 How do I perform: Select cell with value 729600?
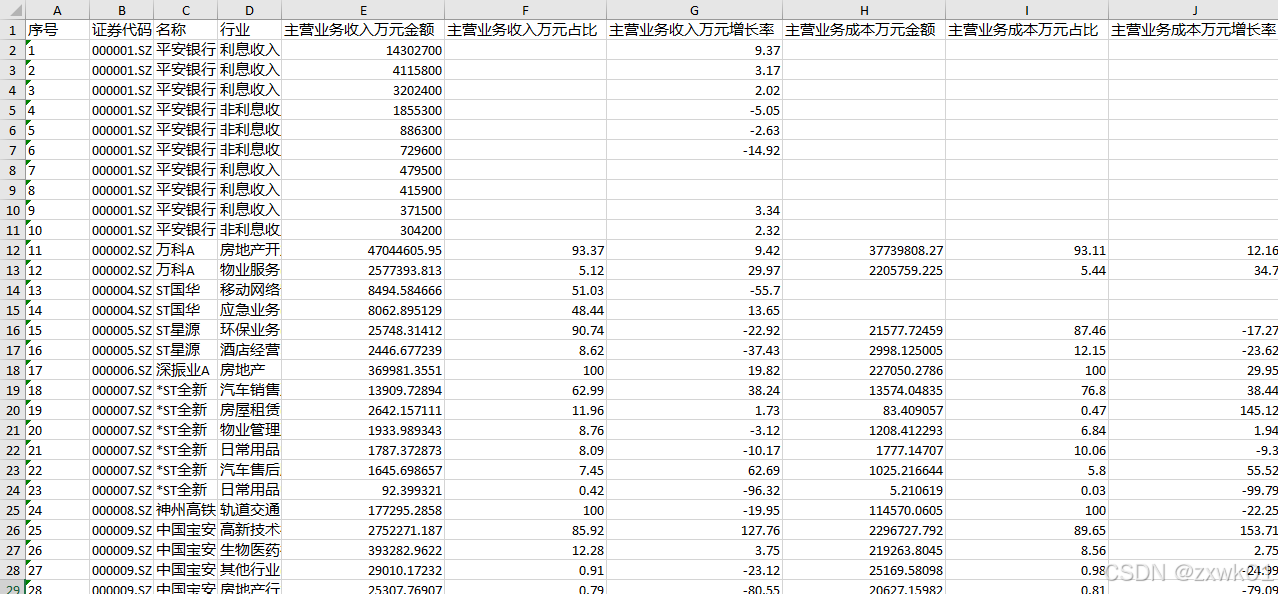pos(363,150)
